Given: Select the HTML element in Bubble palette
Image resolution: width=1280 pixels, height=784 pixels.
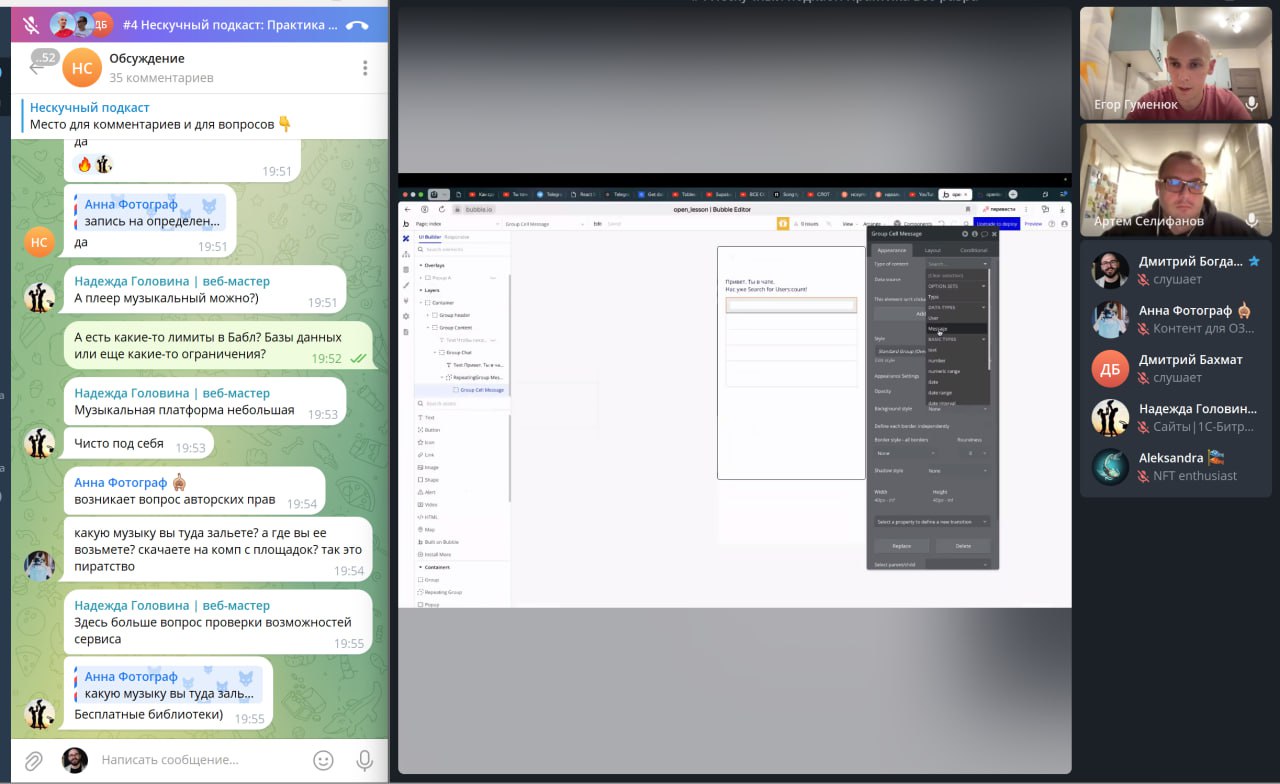Looking at the screenshot, I should coord(430,517).
